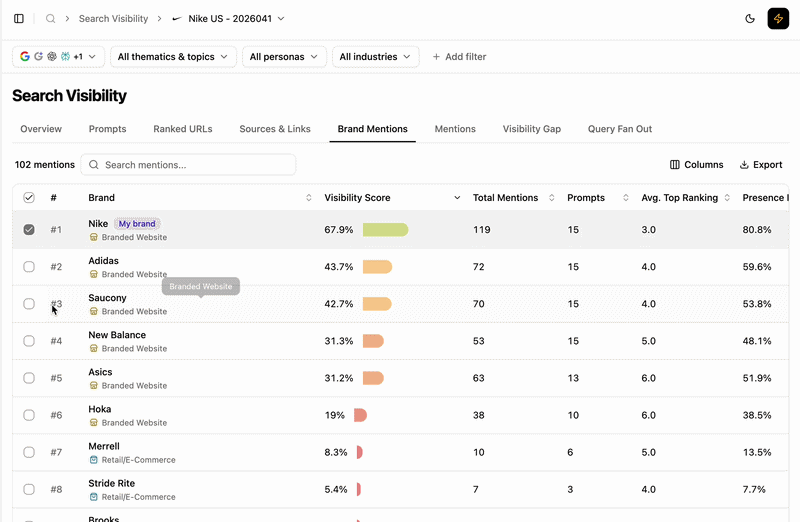Switch to the Overview tab
800x522 pixels.
(41, 129)
